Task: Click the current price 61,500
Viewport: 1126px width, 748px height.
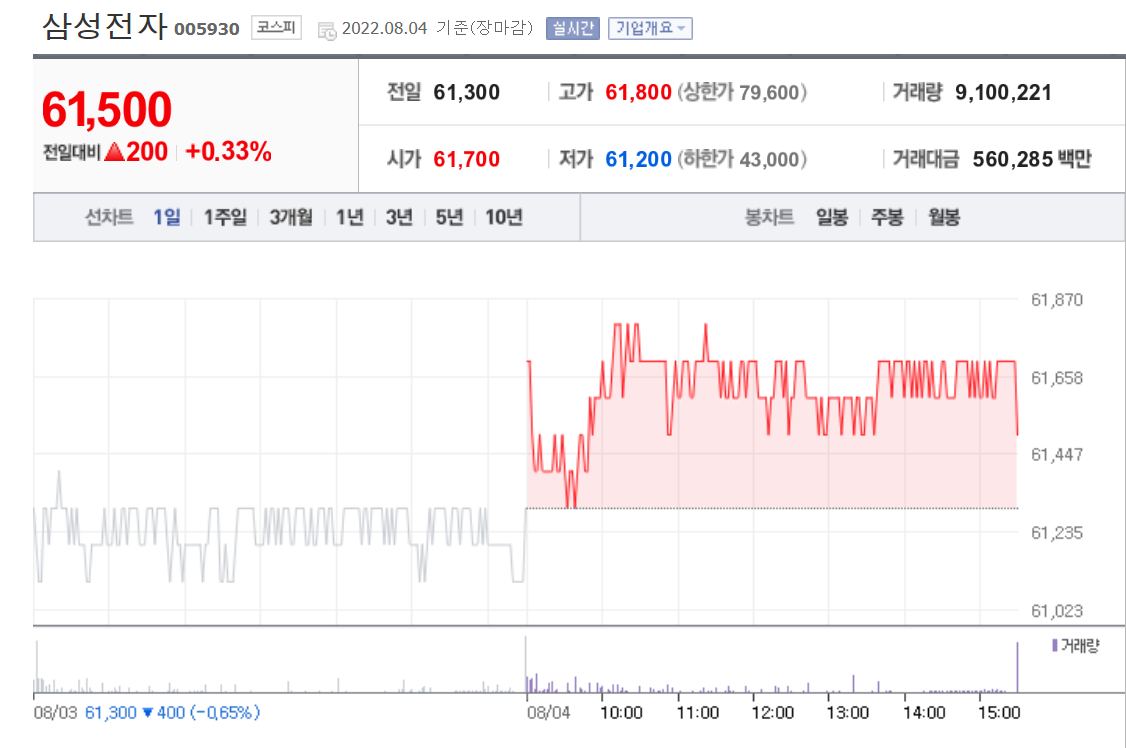Action: [107, 110]
